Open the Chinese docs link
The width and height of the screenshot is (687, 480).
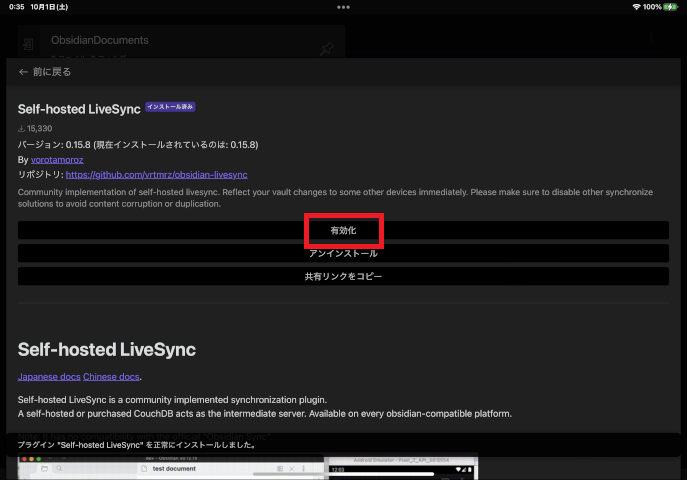pyautogui.click(x=111, y=377)
